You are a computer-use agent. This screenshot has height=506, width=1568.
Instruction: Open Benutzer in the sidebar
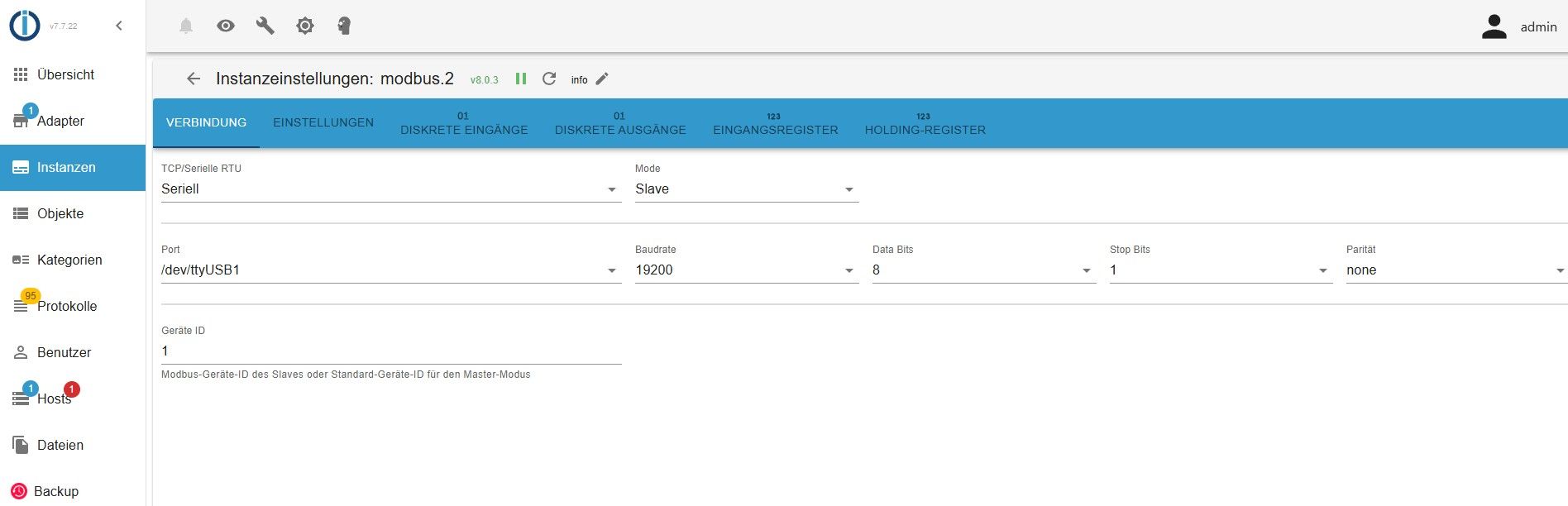pyautogui.click(x=73, y=352)
